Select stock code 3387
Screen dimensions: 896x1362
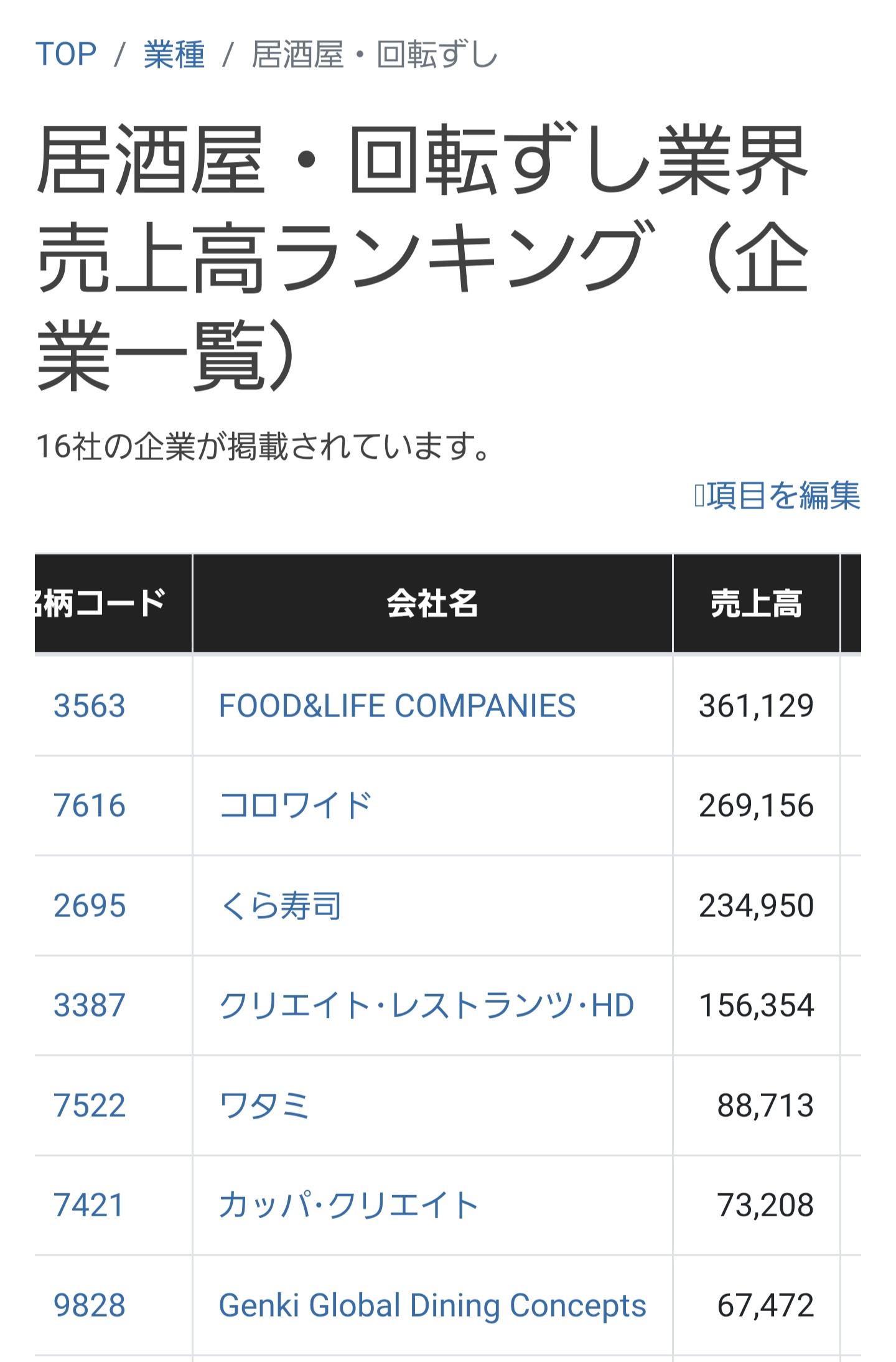point(90,1005)
